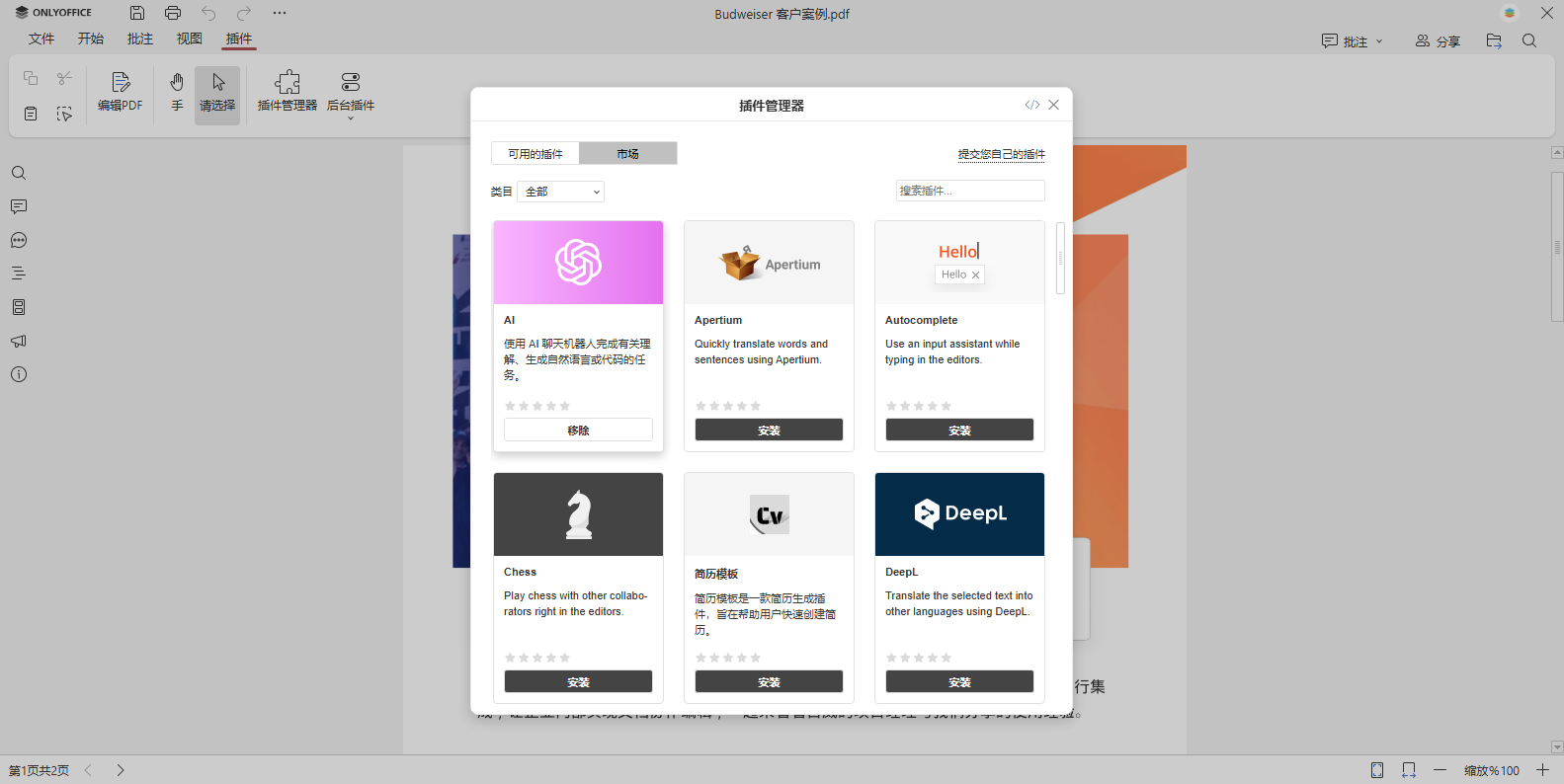The height and width of the screenshot is (784, 1564).
Task: Open the comments panel in left sidebar
Action: tap(19, 206)
